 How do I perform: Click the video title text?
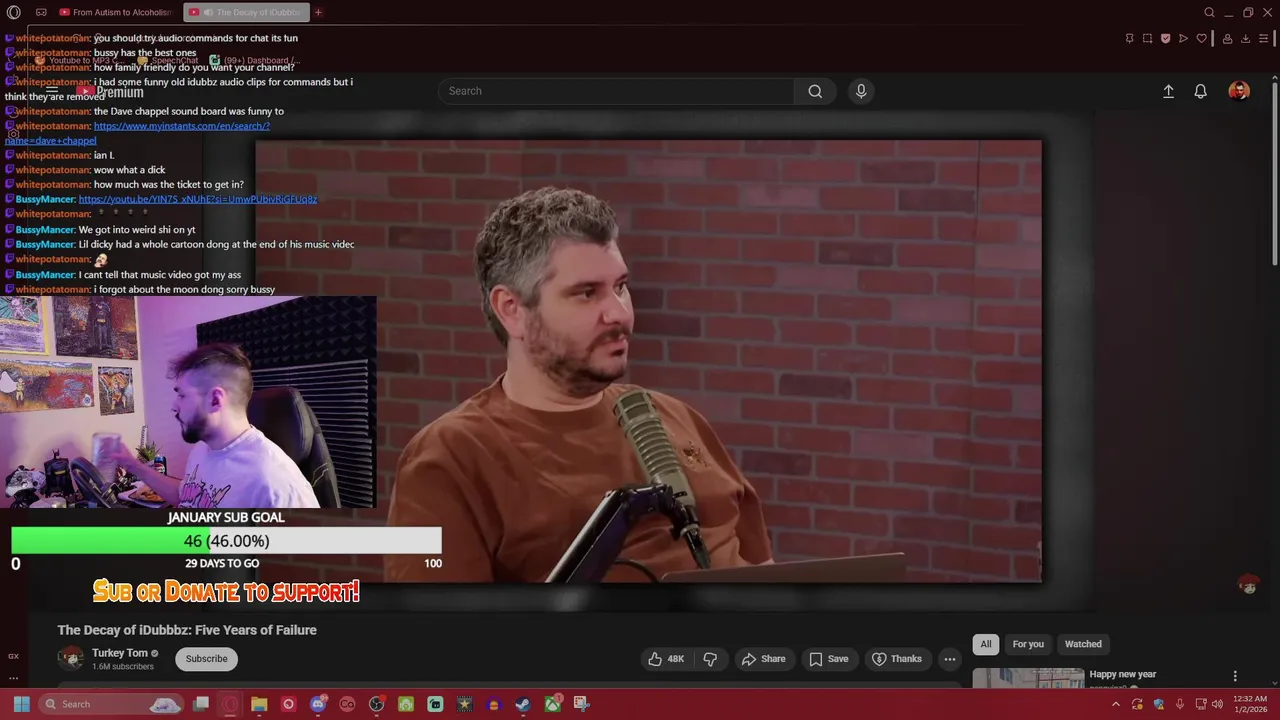click(187, 630)
